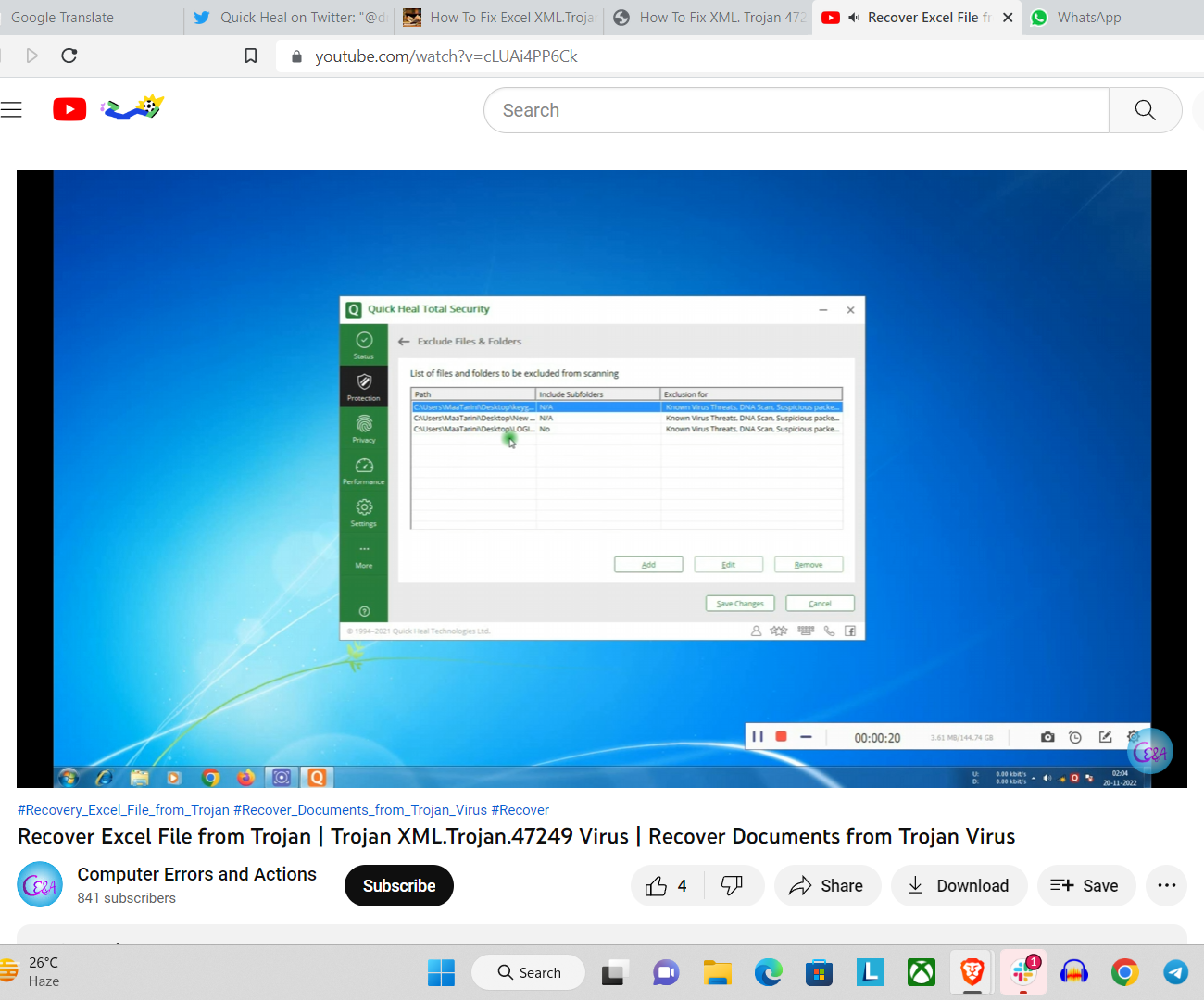This screenshot has height=1000, width=1204.
Task: Open the YouTube hamburger guide menu
Action: pyautogui.click(x=11, y=110)
